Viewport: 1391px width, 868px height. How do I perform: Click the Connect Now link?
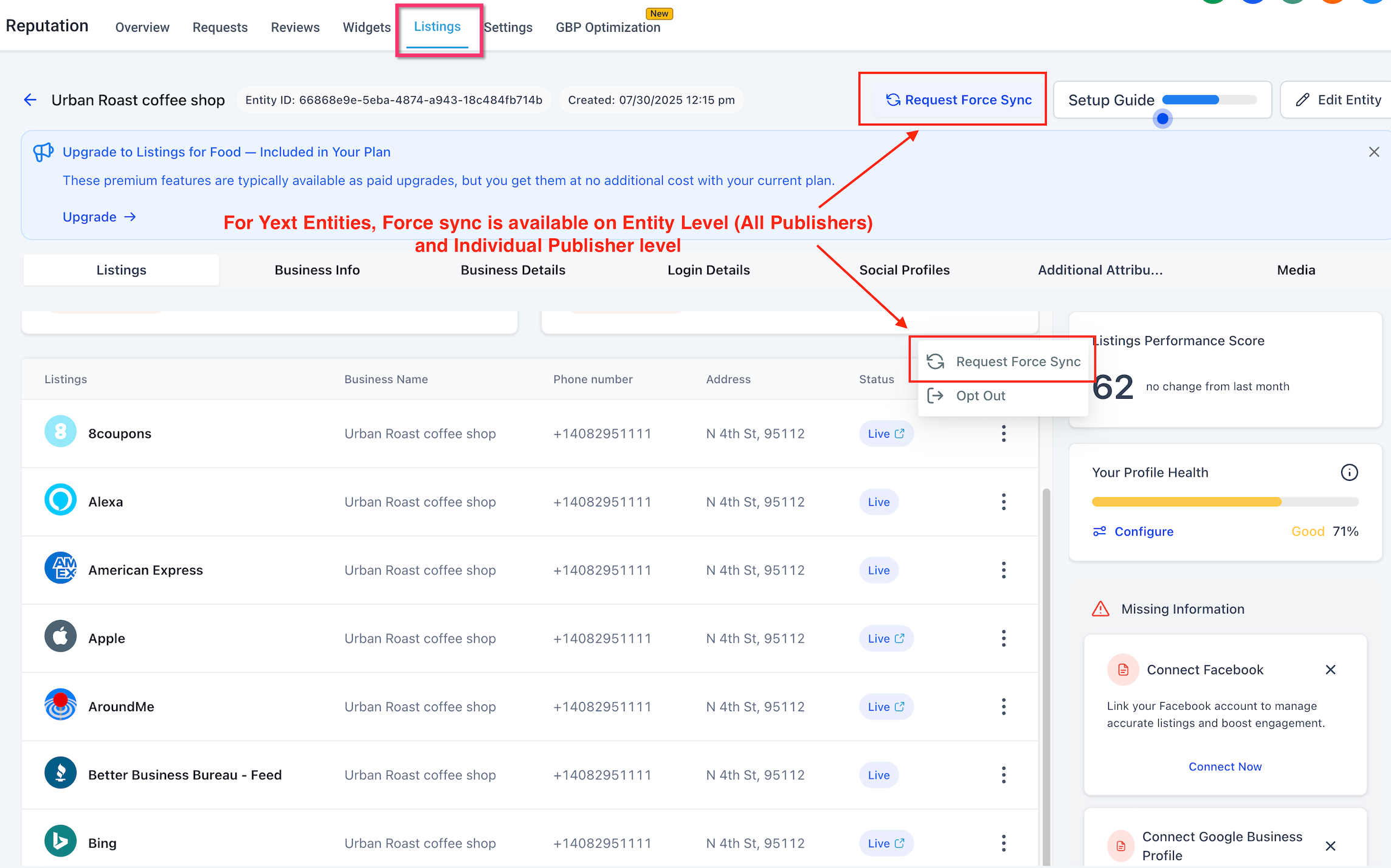coord(1224,766)
